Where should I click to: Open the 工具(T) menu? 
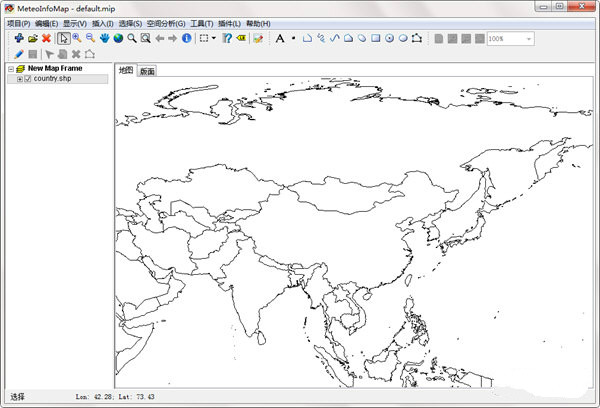click(202, 22)
